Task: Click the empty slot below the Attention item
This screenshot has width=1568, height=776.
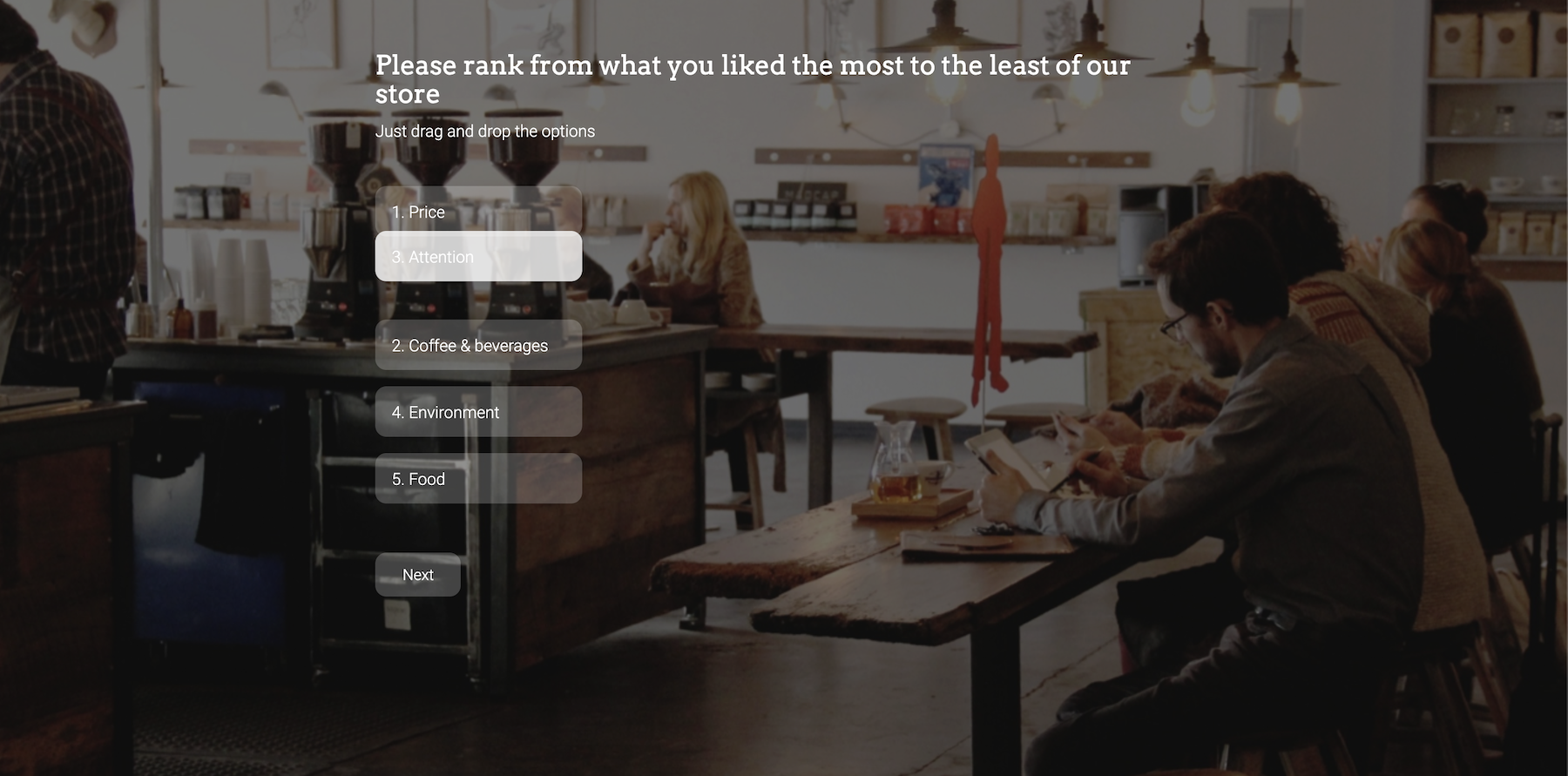Action: coord(478,300)
